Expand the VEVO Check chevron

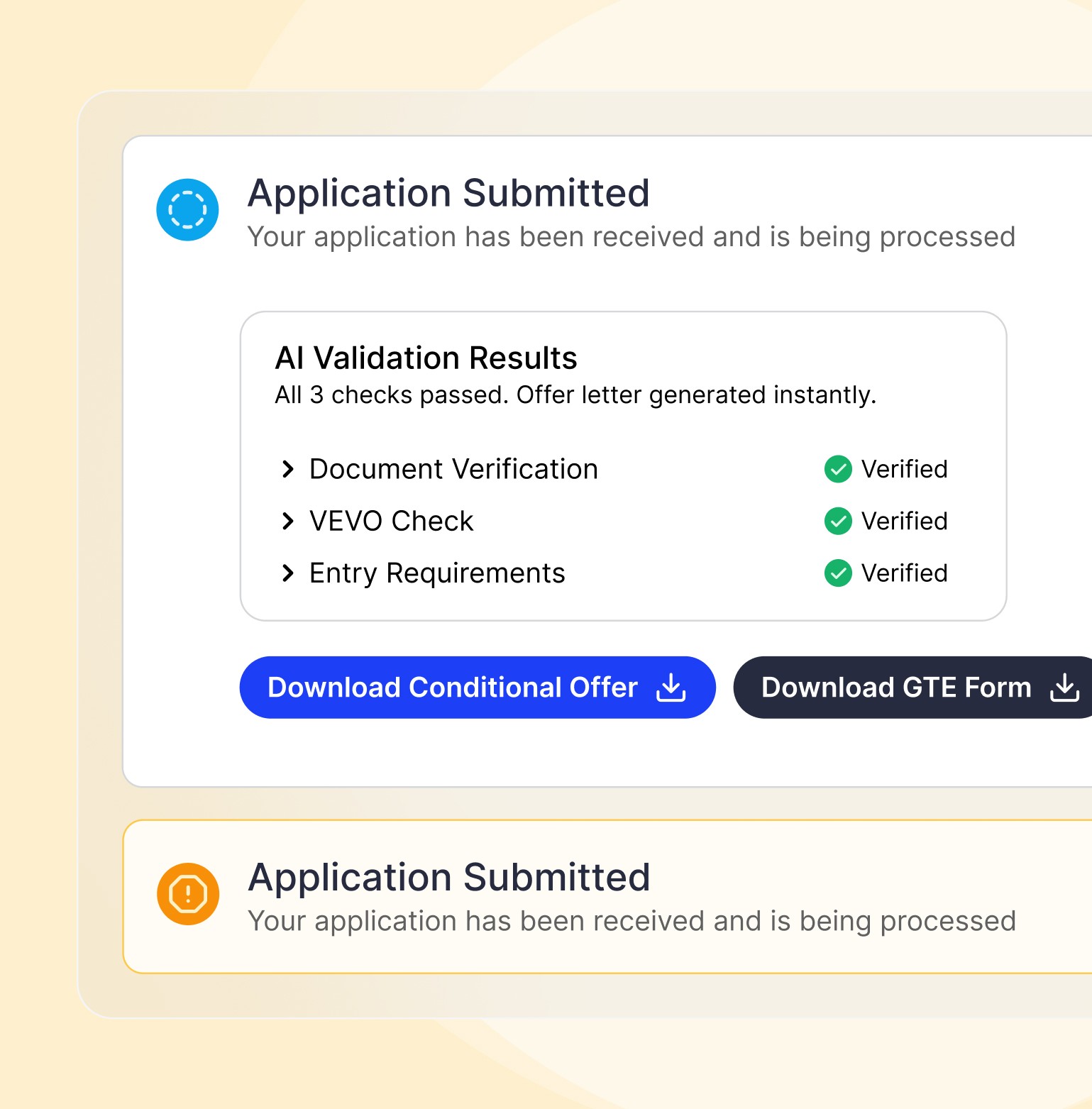287,522
